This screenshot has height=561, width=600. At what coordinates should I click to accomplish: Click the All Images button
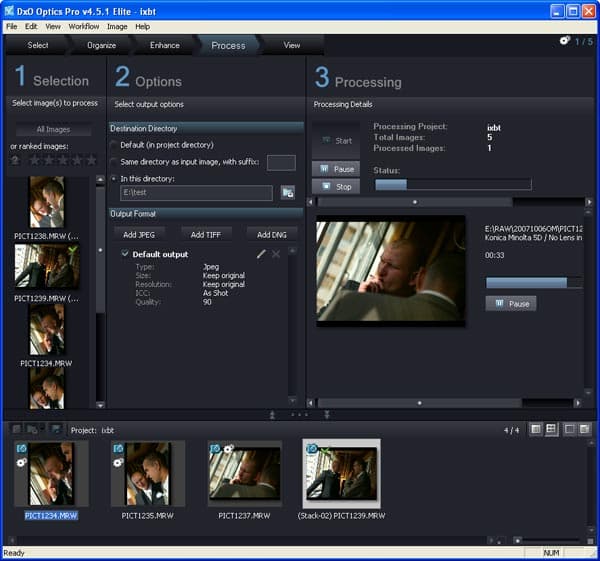pos(53,129)
